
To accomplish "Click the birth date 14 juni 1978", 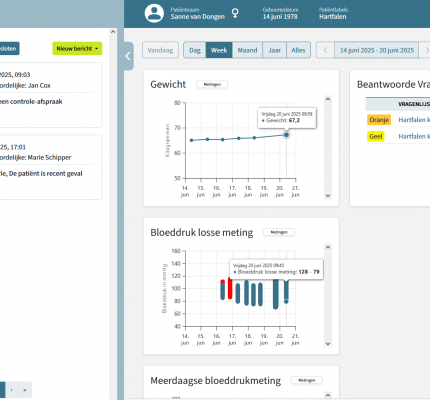I will click(x=280, y=17).
